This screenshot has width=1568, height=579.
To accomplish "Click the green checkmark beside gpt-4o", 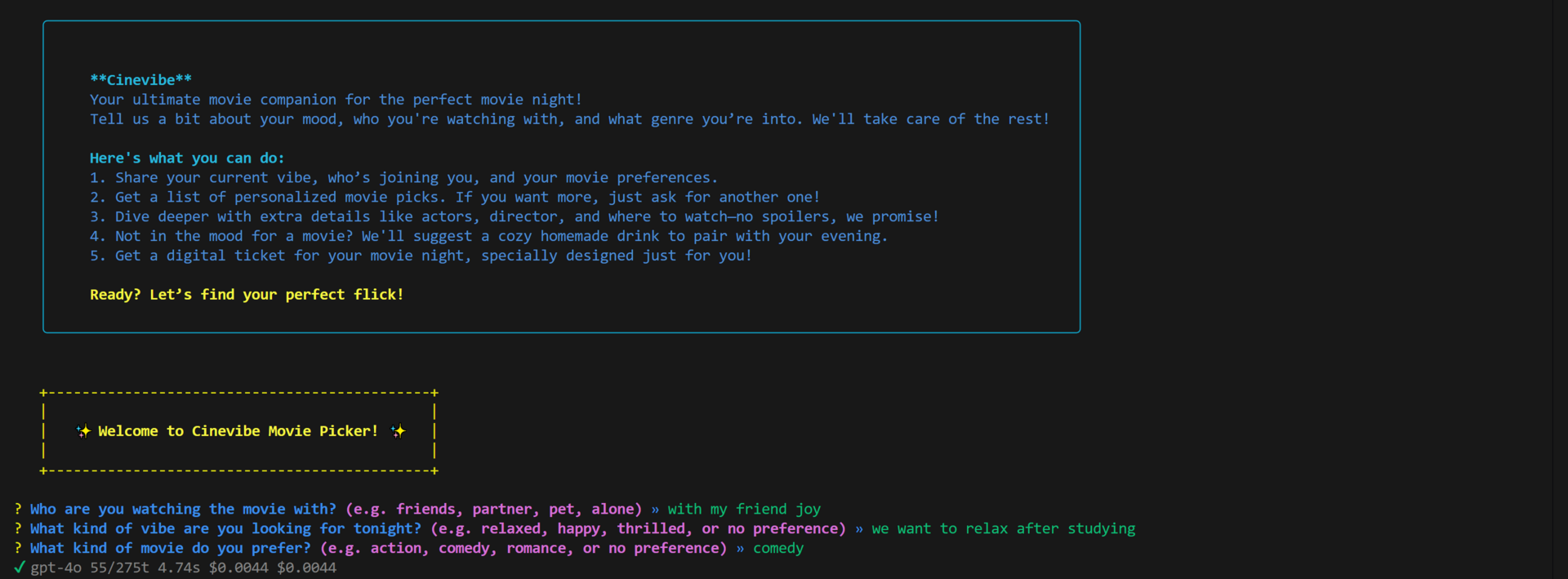I will (19, 568).
